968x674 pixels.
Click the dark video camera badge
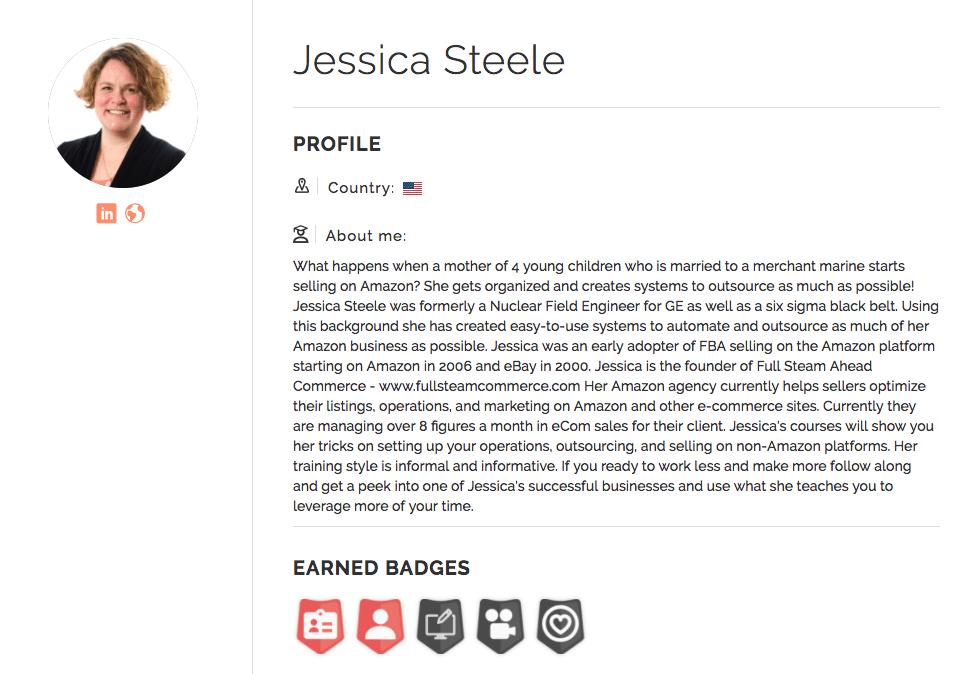[500, 625]
